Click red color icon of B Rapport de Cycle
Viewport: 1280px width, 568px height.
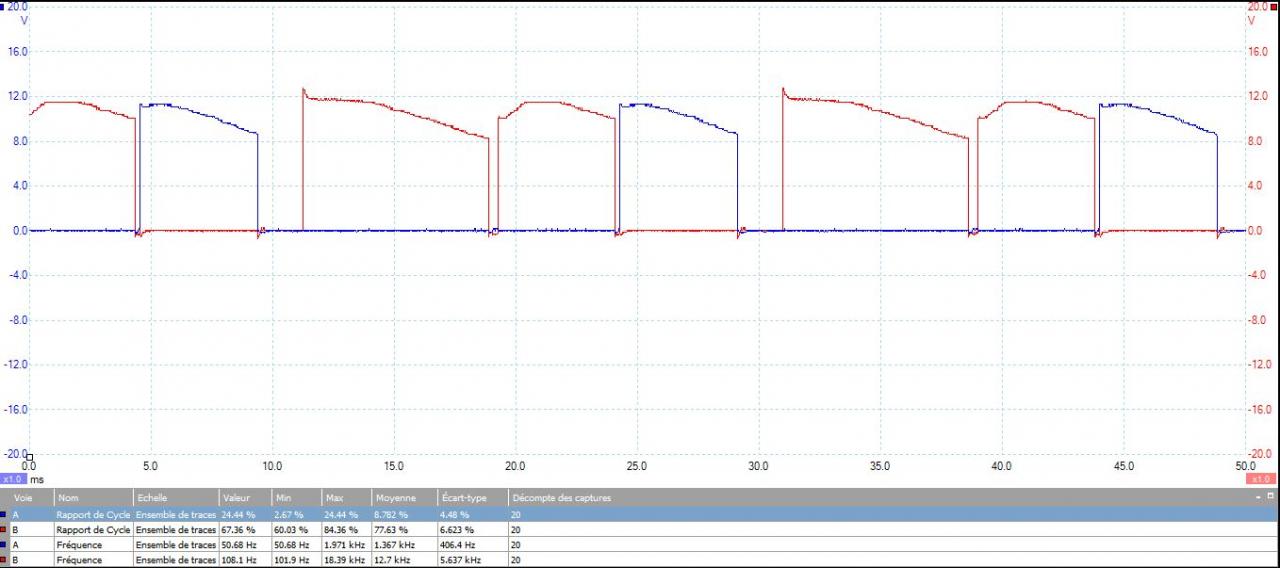pos(4,529)
